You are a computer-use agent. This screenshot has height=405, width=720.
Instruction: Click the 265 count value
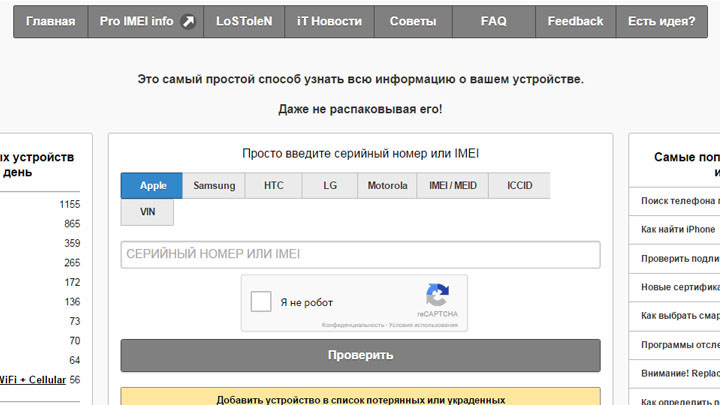click(x=72, y=263)
